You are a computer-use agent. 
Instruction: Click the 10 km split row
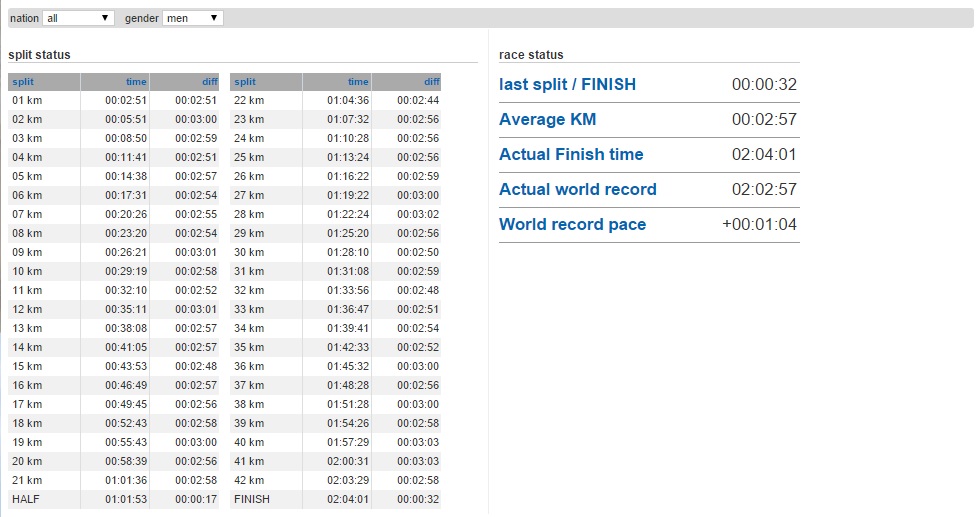[x=114, y=271]
